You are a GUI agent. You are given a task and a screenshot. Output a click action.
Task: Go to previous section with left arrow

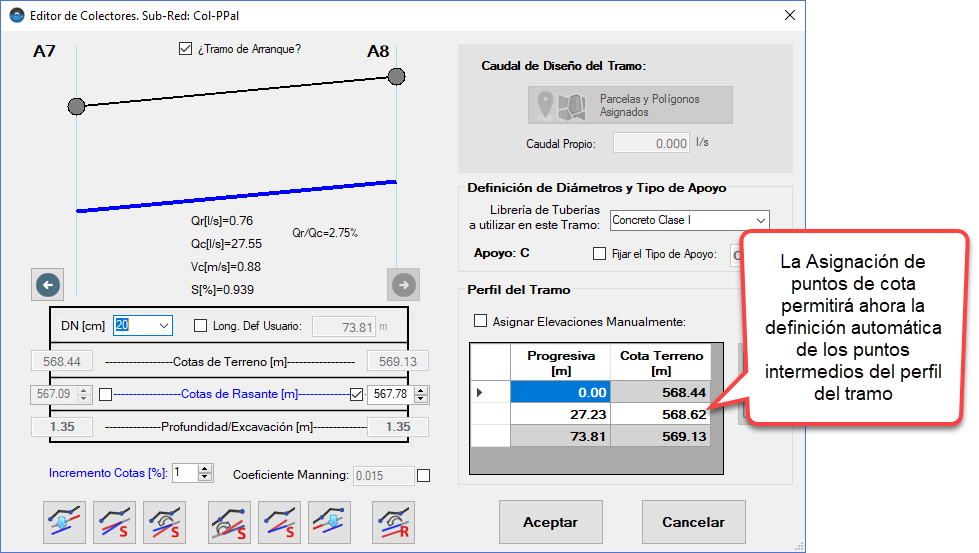pyautogui.click(x=48, y=285)
